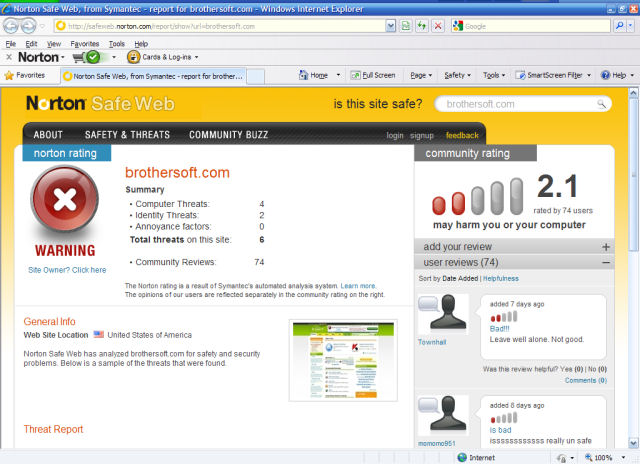This screenshot has width=640, height=464.
Task: Open the Favorites star panel
Action: 25,75
